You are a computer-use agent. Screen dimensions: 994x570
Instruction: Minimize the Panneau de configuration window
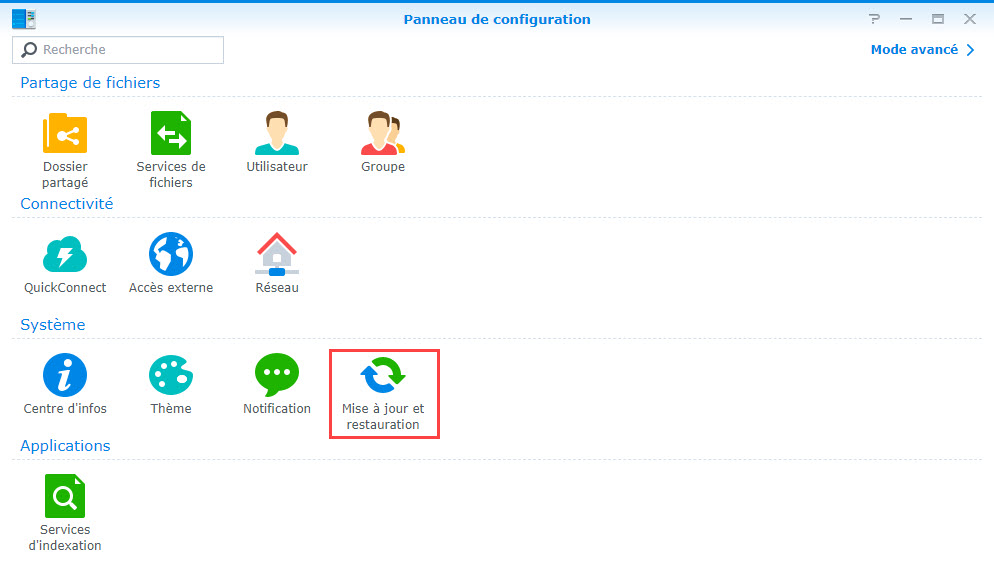coord(906,19)
